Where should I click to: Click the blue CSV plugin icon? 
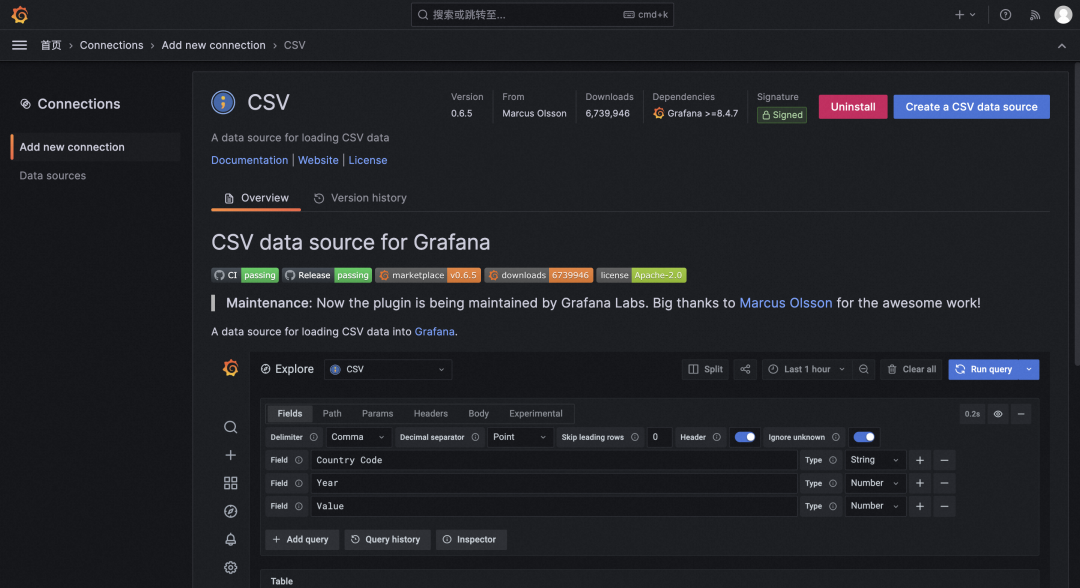pyautogui.click(x=222, y=101)
